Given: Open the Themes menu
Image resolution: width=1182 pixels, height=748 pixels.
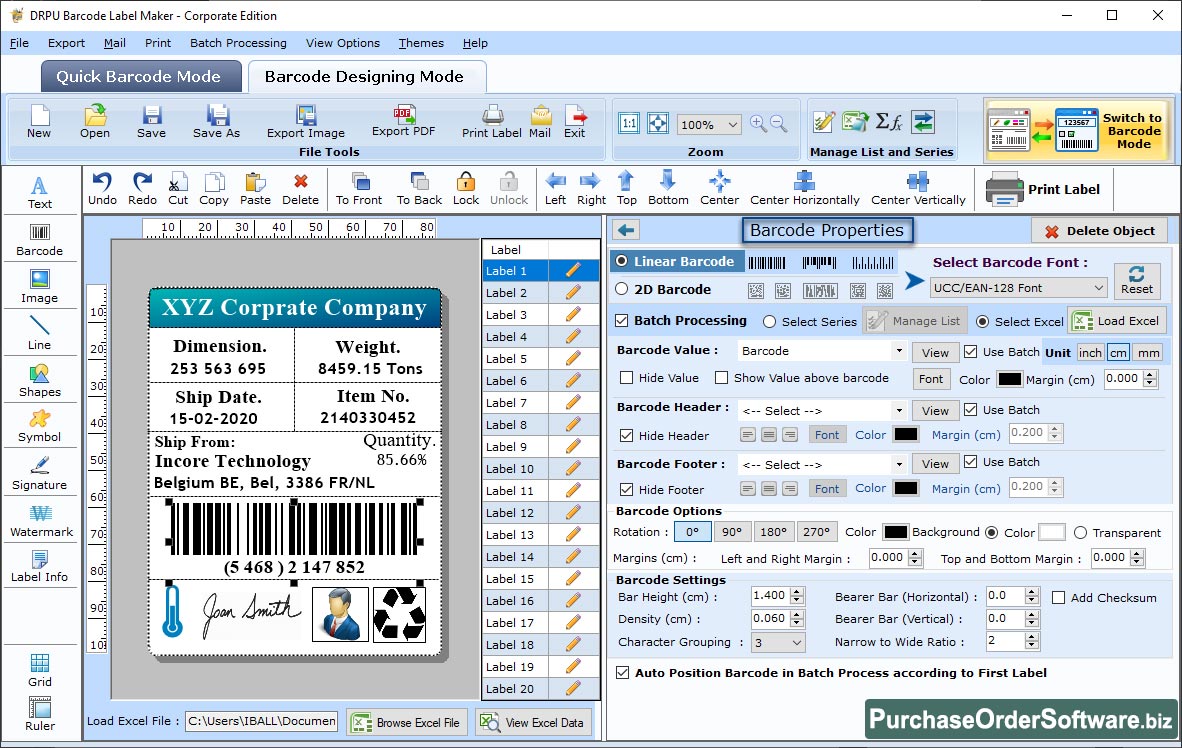Looking at the screenshot, I should coord(421,43).
